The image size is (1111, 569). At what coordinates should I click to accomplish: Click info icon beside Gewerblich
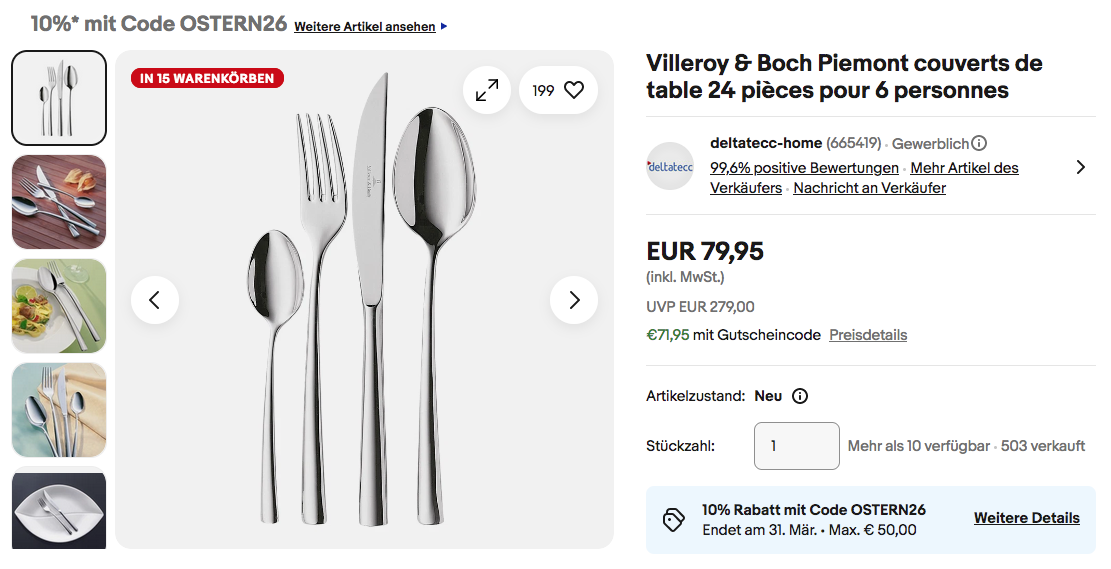(980, 143)
